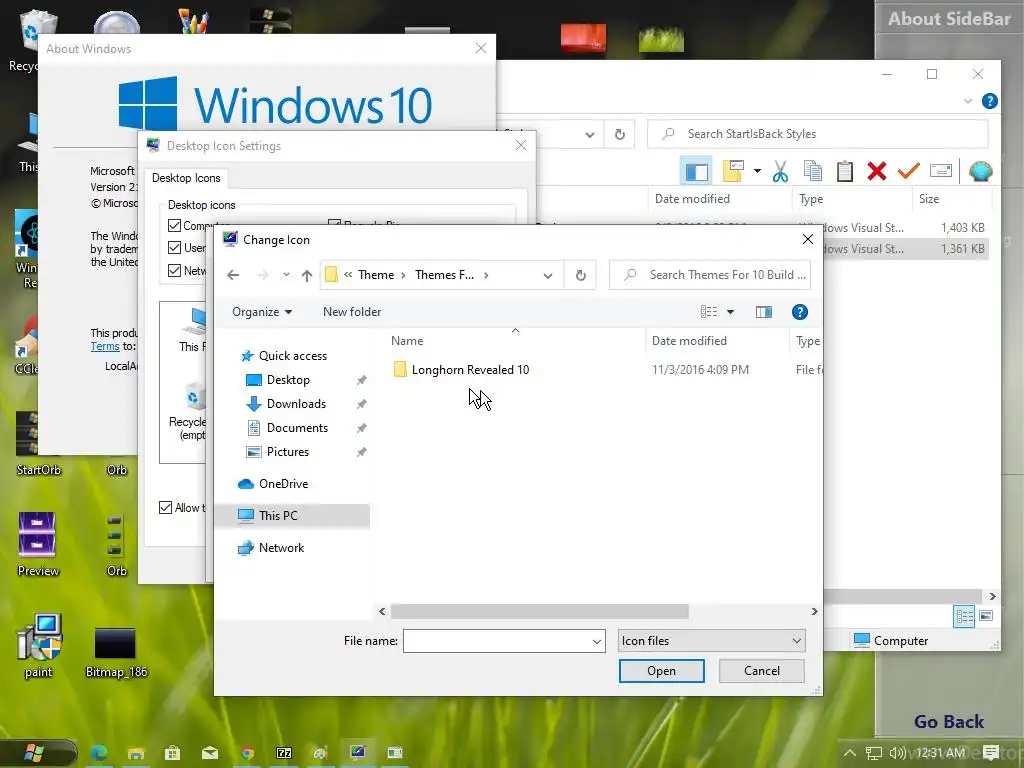Sort by the Name column header
Screen dimensions: 1024x768
407,341
